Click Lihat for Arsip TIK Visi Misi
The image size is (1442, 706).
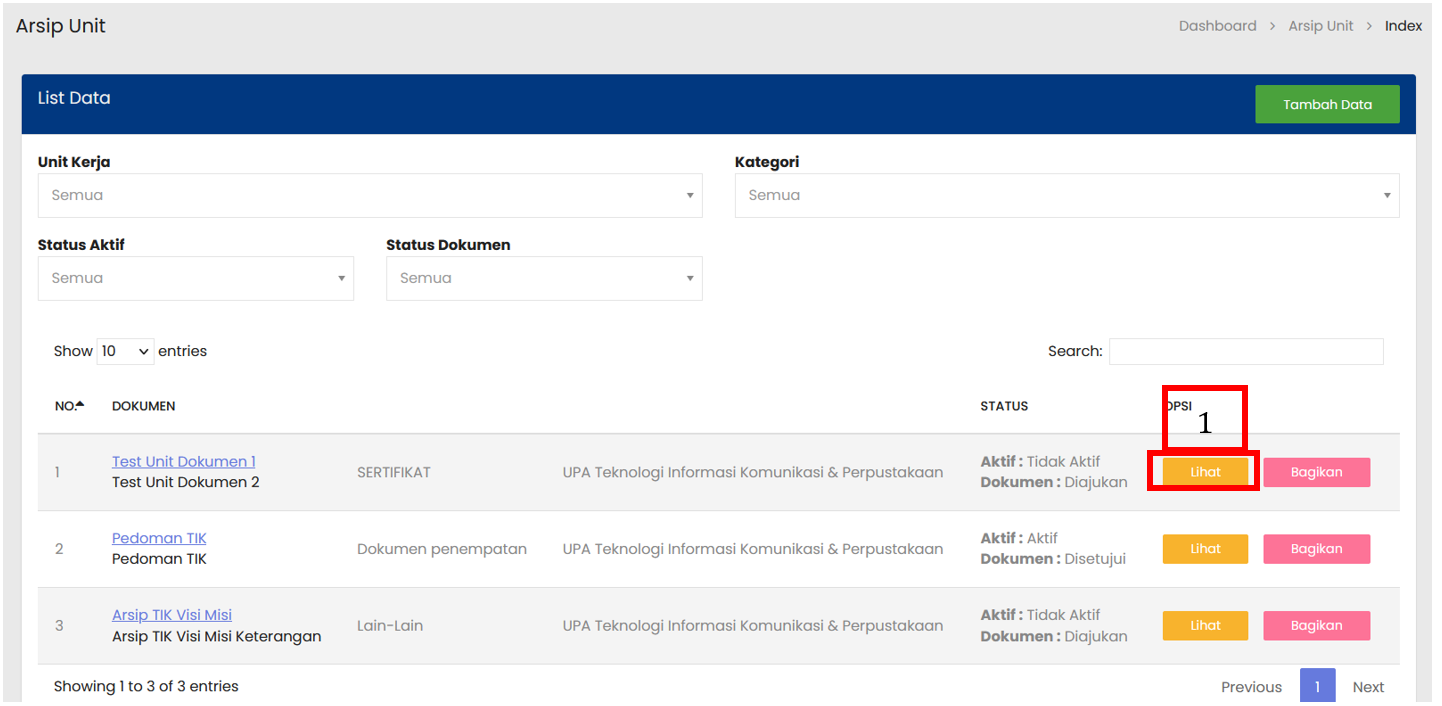[x=1204, y=626]
